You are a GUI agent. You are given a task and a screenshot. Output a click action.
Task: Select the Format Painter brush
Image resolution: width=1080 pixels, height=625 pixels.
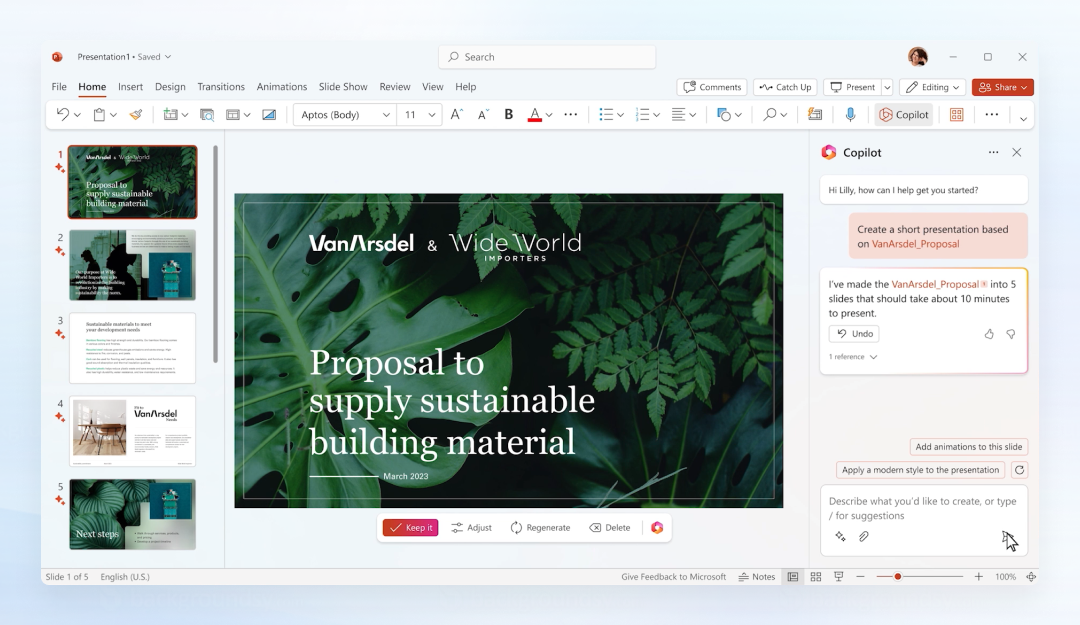pyautogui.click(x=136, y=115)
